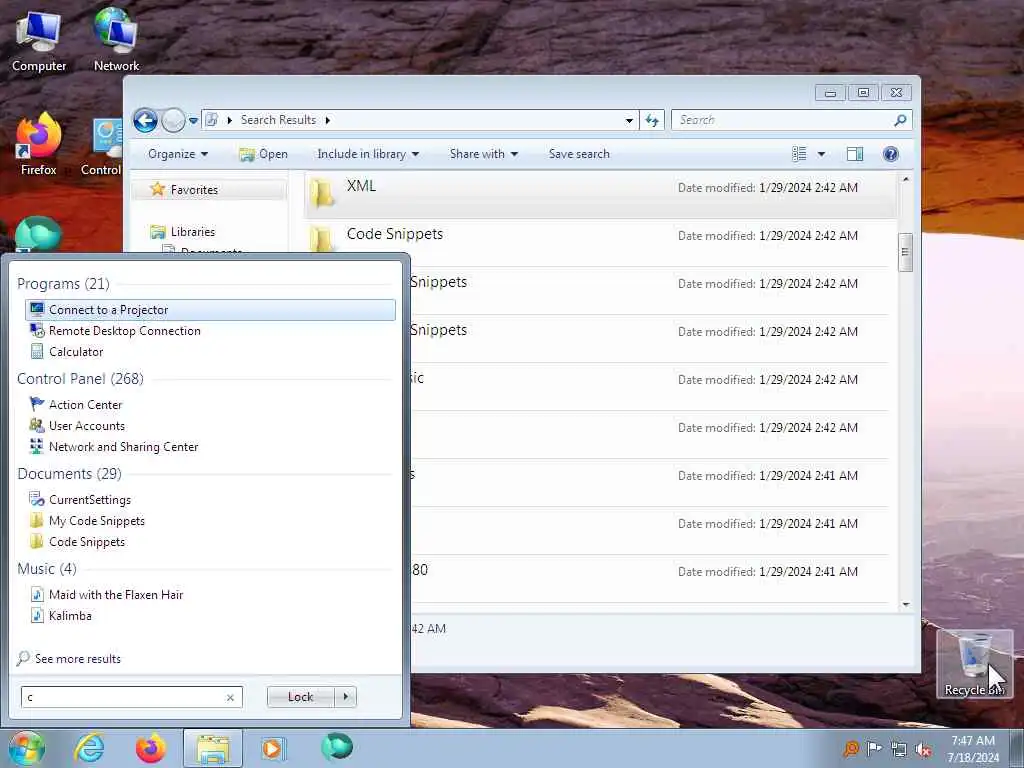This screenshot has height=768, width=1024.
Task: Click Programs (21) group header
Action: tap(63, 284)
